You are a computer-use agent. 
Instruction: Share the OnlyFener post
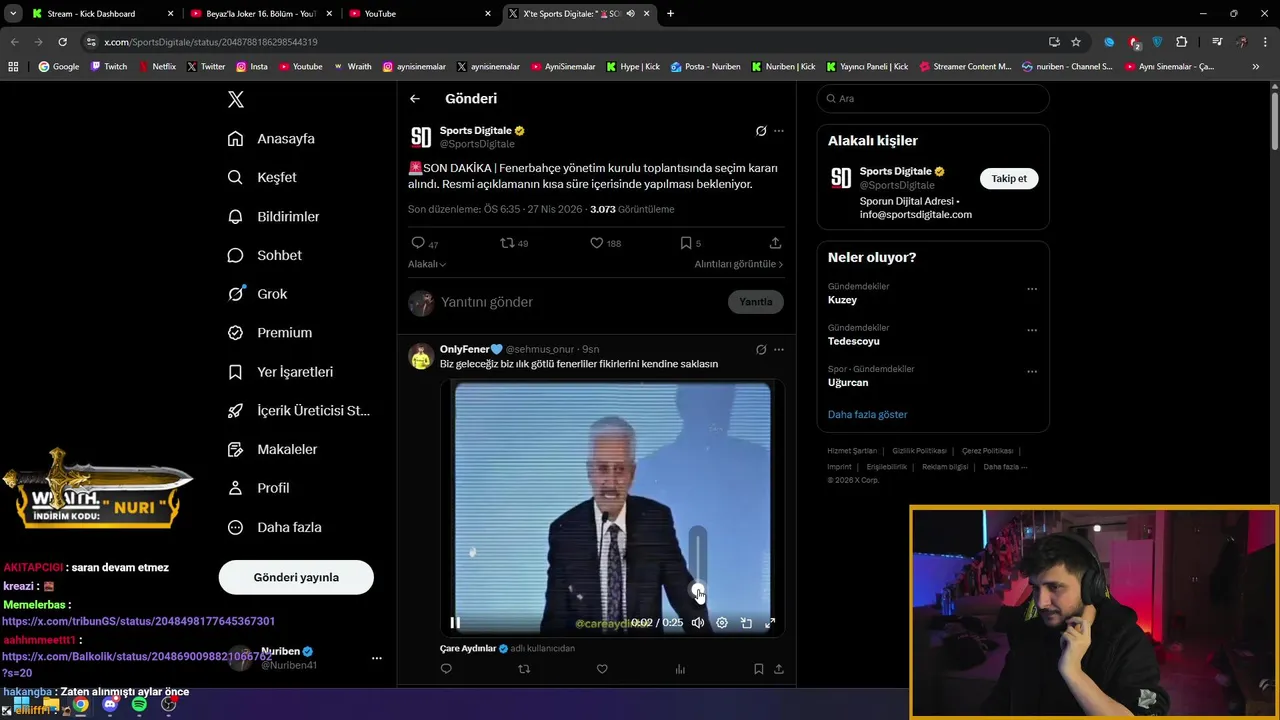point(779,669)
